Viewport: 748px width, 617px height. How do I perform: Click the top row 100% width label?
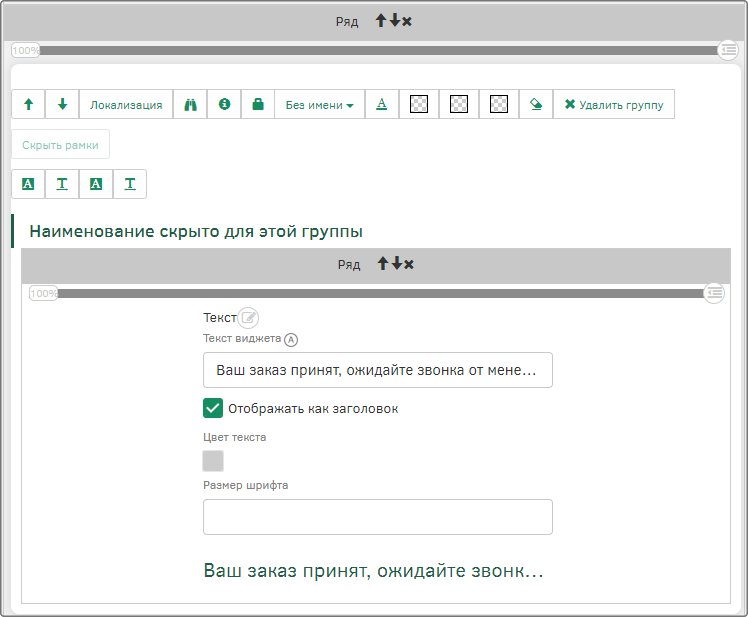coord(26,50)
